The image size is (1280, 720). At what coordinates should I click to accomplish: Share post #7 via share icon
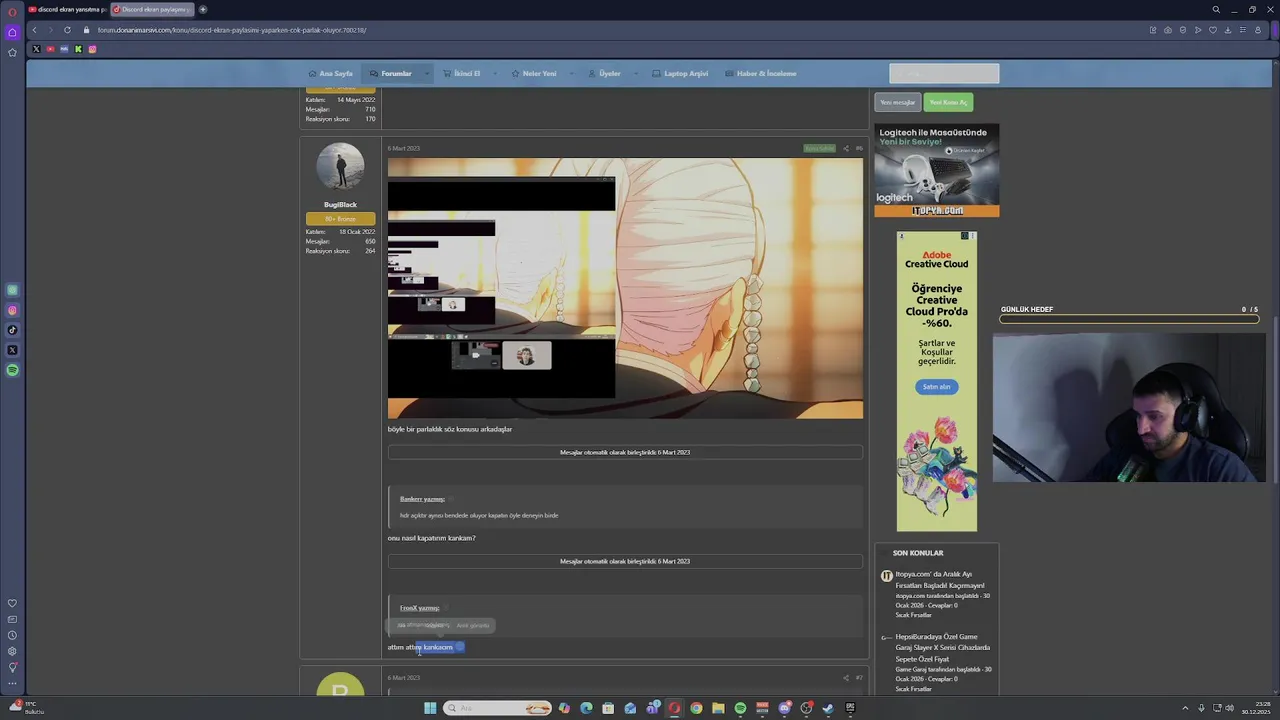click(846, 678)
